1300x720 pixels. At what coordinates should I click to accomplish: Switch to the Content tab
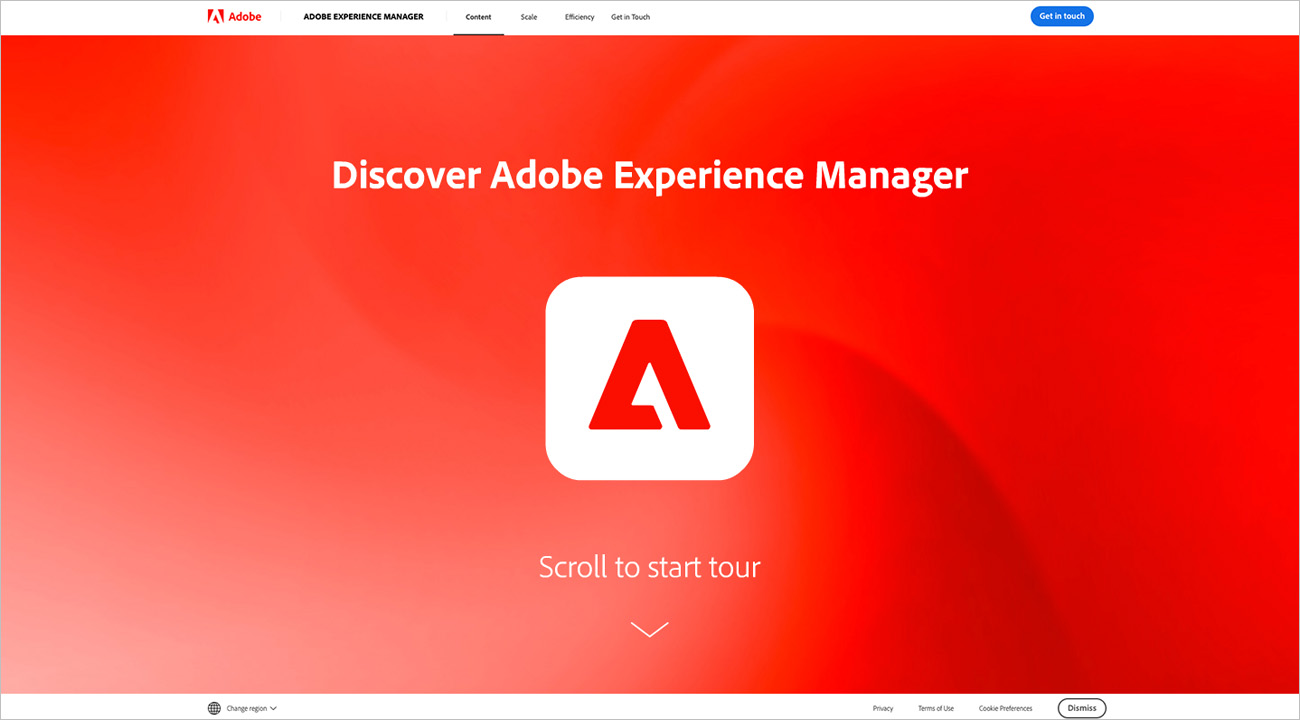tap(478, 17)
